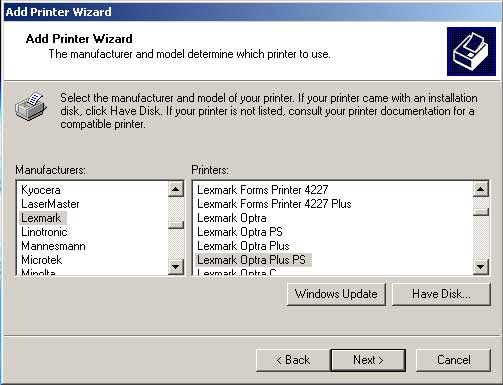Viewport: 503px width, 385px height.
Task: Click the Manufacturers list scroll down arrow
Action: [x=176, y=266]
